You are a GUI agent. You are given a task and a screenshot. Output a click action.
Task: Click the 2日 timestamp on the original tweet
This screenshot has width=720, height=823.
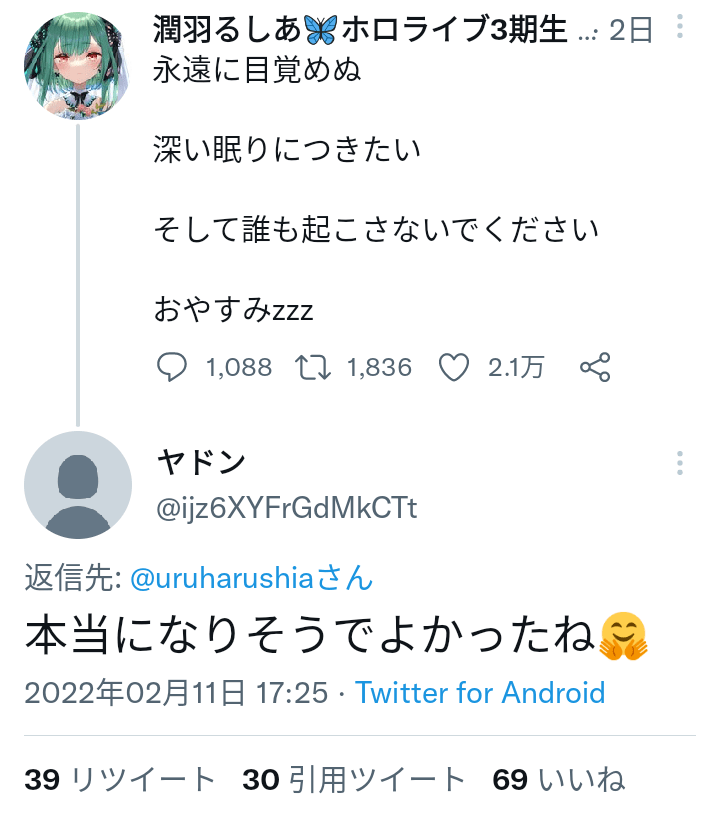click(x=630, y=31)
